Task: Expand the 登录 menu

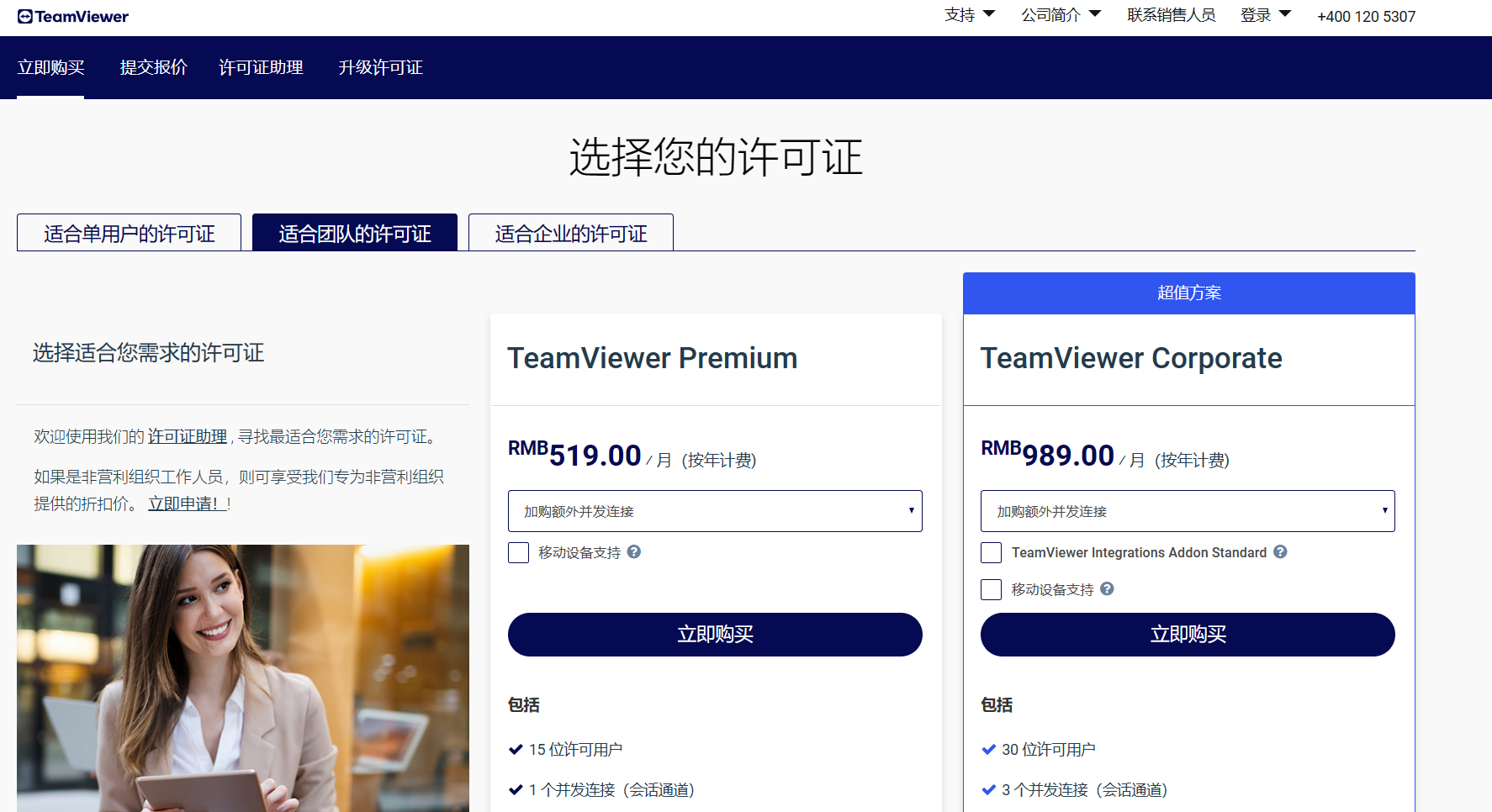Action: [x=1265, y=15]
